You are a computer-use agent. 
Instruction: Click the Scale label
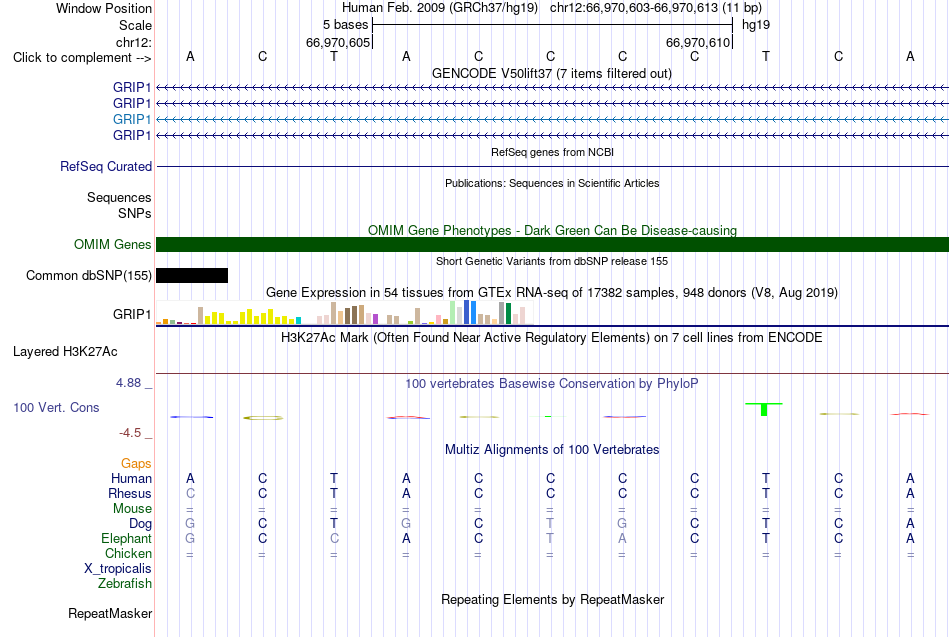(135, 25)
